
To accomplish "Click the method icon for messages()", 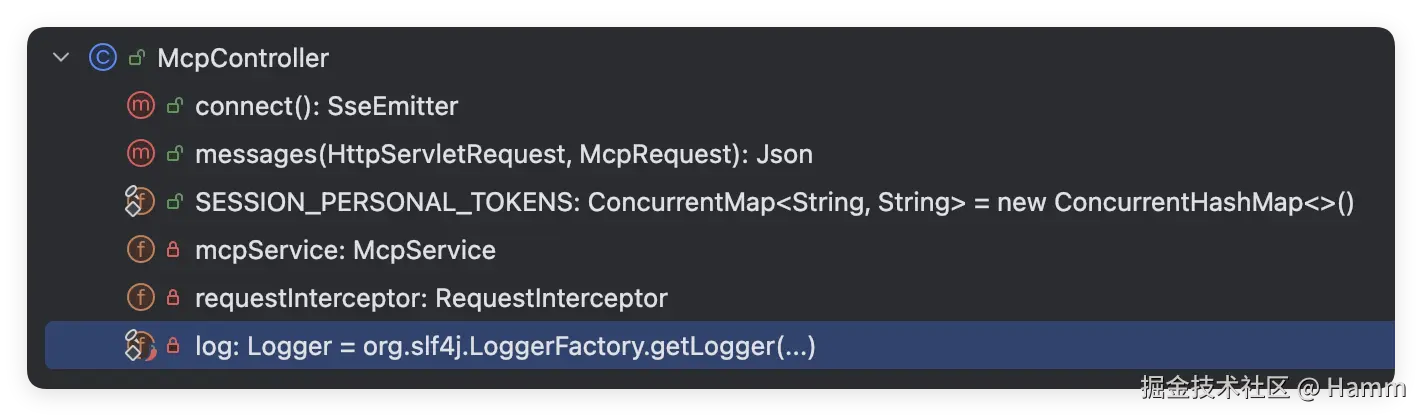I will 141,153.
